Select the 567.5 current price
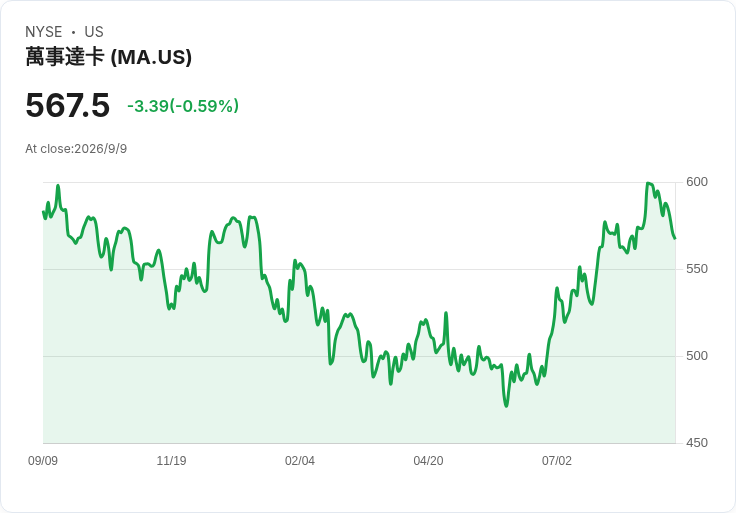Screen dimensions: 736x513 pyautogui.click(x=68, y=105)
